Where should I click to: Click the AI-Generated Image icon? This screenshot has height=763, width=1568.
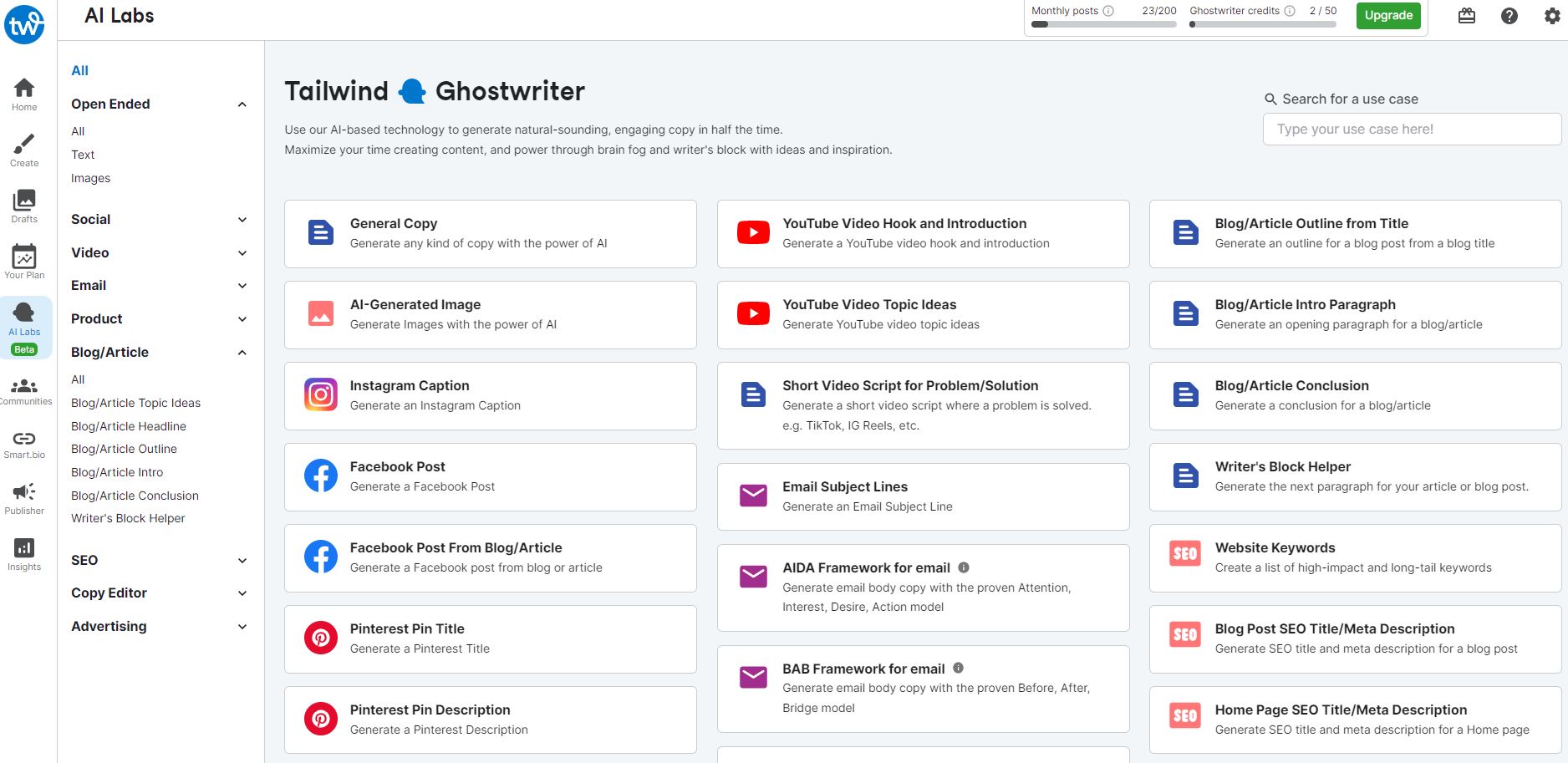point(321,313)
